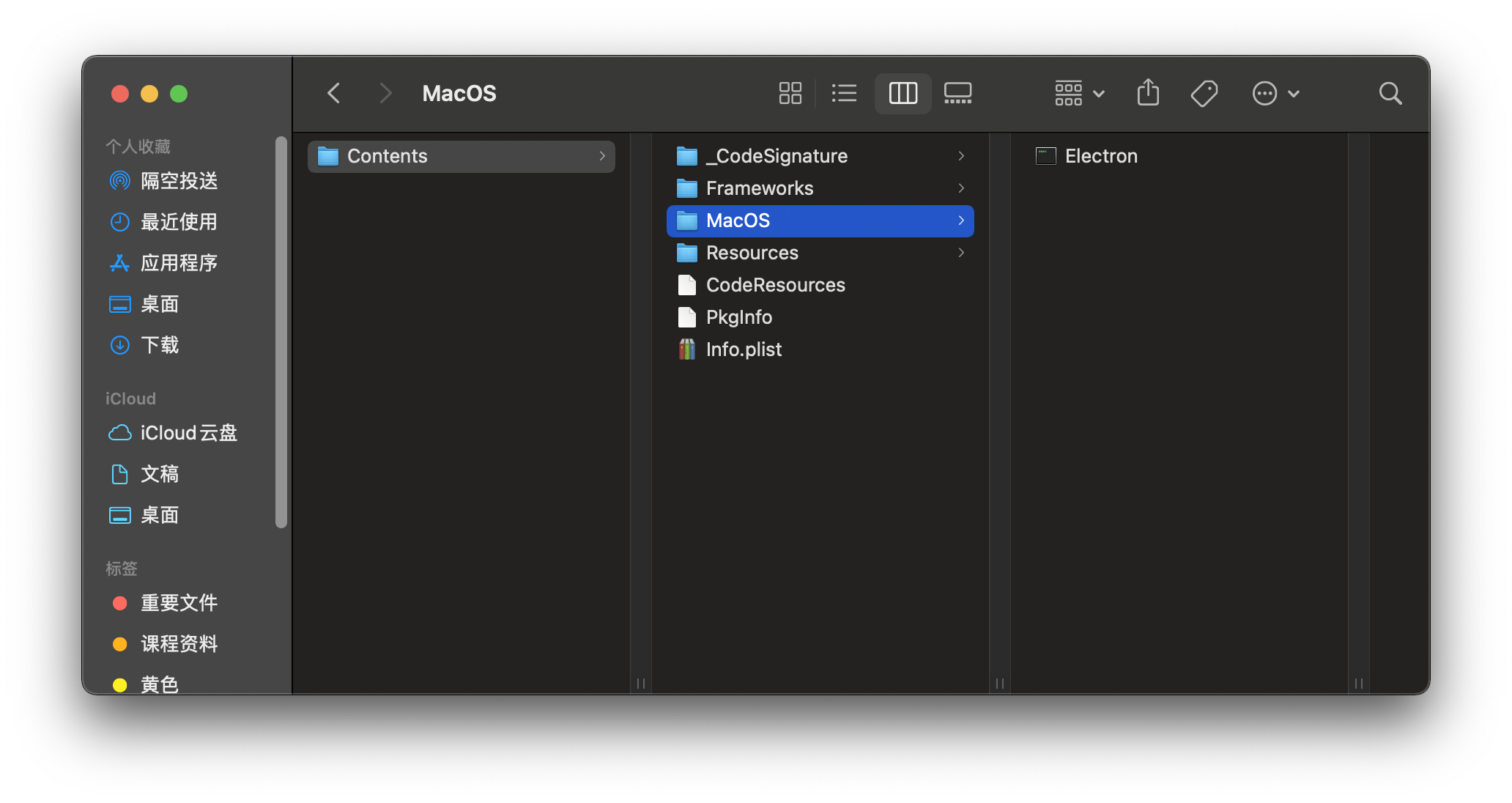Open Applications (应用程序) in the sidebar

[179, 263]
